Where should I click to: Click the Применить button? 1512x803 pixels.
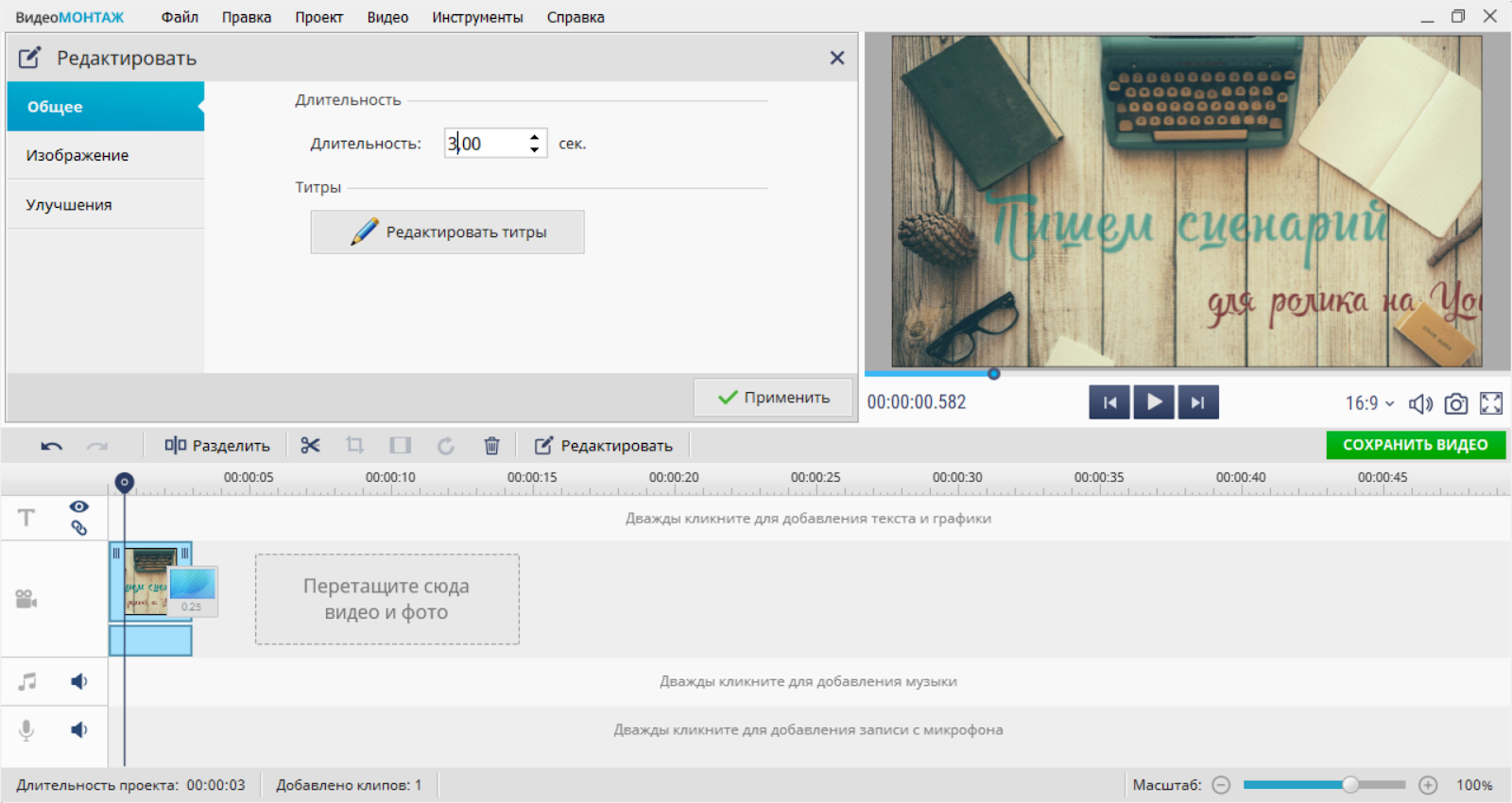click(773, 398)
